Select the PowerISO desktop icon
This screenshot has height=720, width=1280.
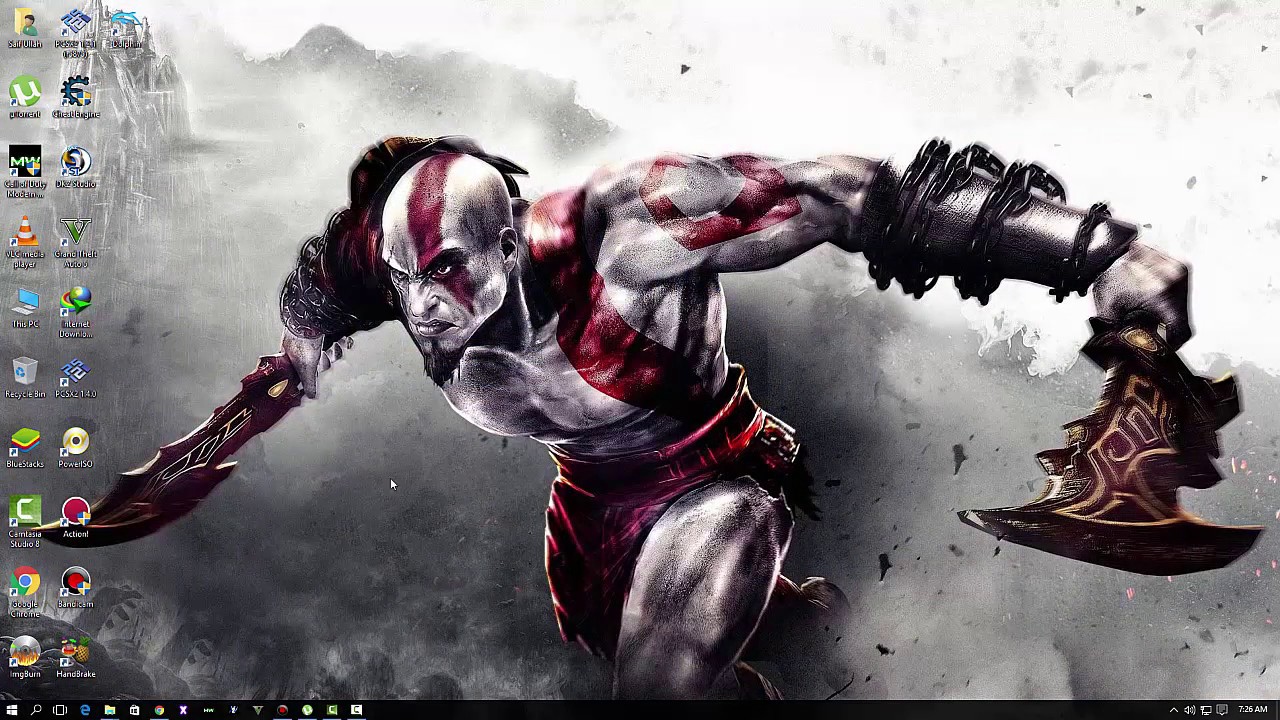click(x=76, y=444)
